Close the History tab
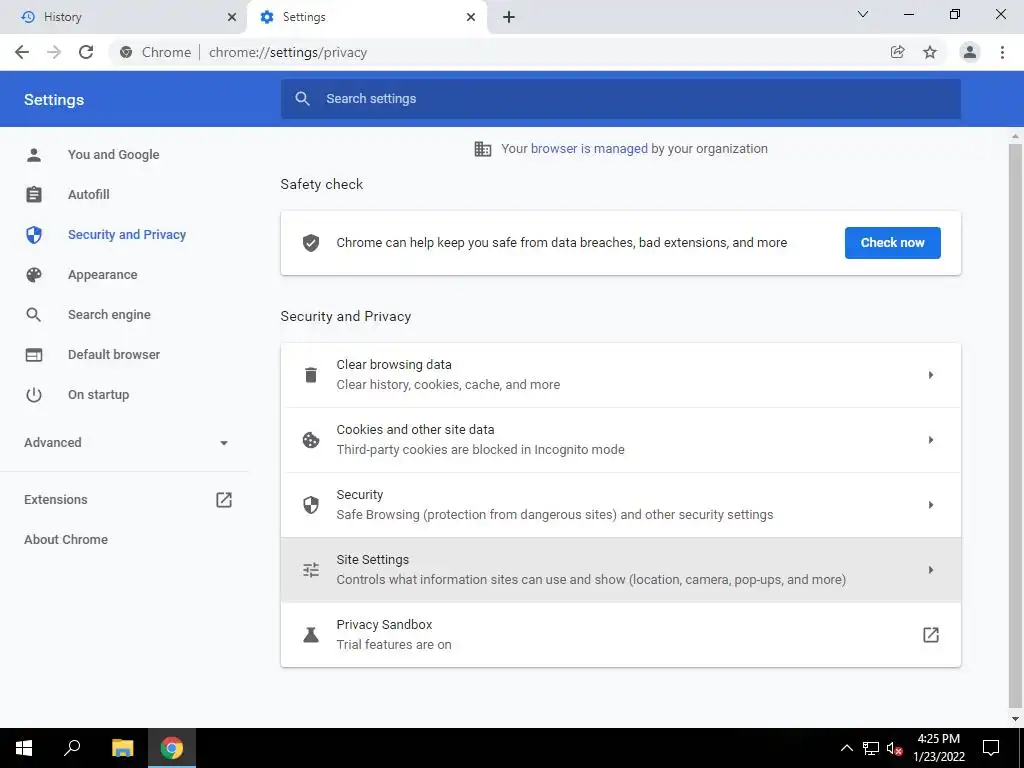This screenshot has height=768, width=1024. point(232,17)
